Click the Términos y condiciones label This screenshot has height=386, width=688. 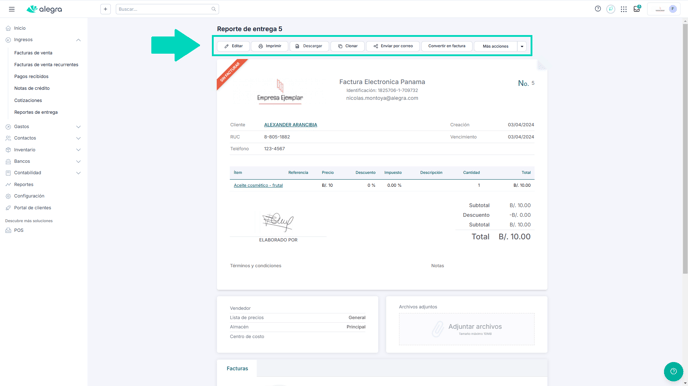point(256,266)
